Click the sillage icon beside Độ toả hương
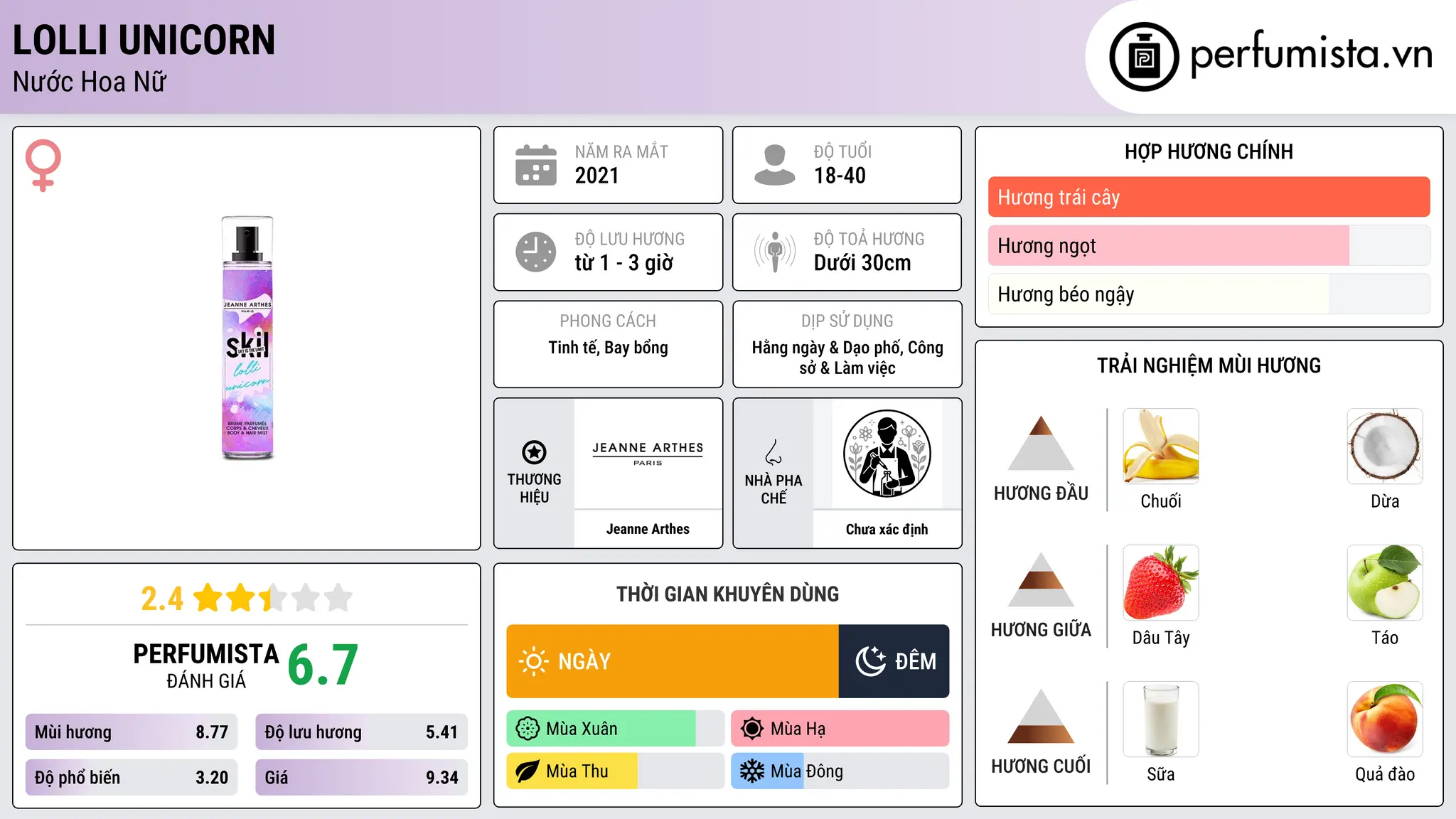The image size is (1456, 819). 774,252
